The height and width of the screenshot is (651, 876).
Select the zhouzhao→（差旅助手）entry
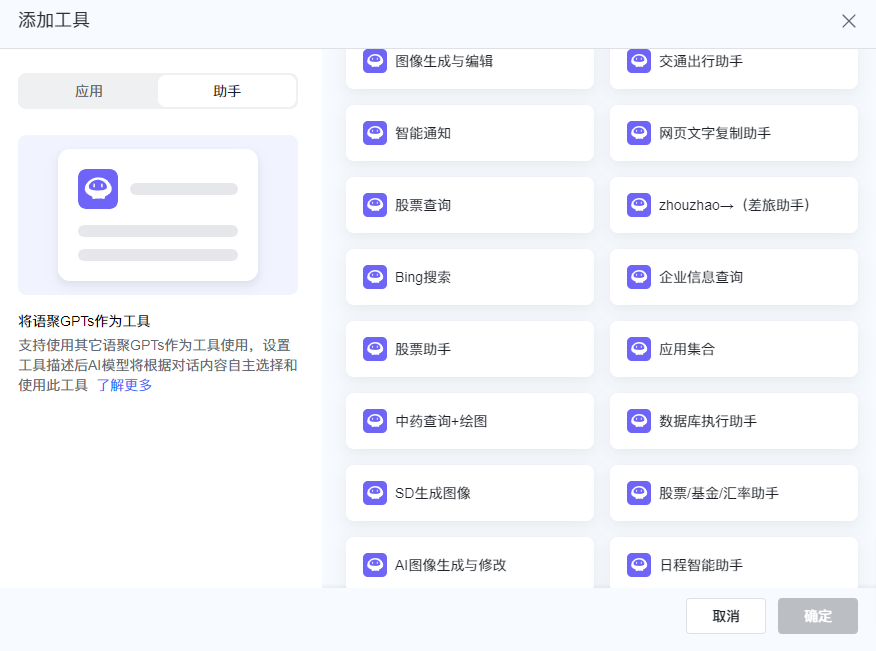733,205
